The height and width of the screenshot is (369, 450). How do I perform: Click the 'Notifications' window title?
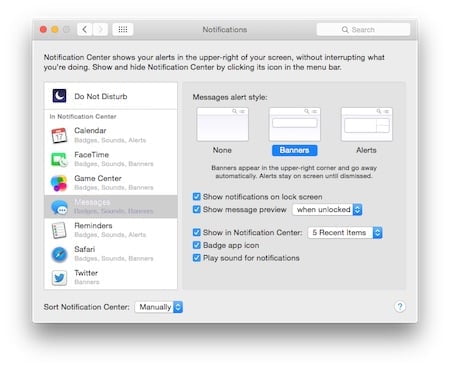click(x=225, y=30)
